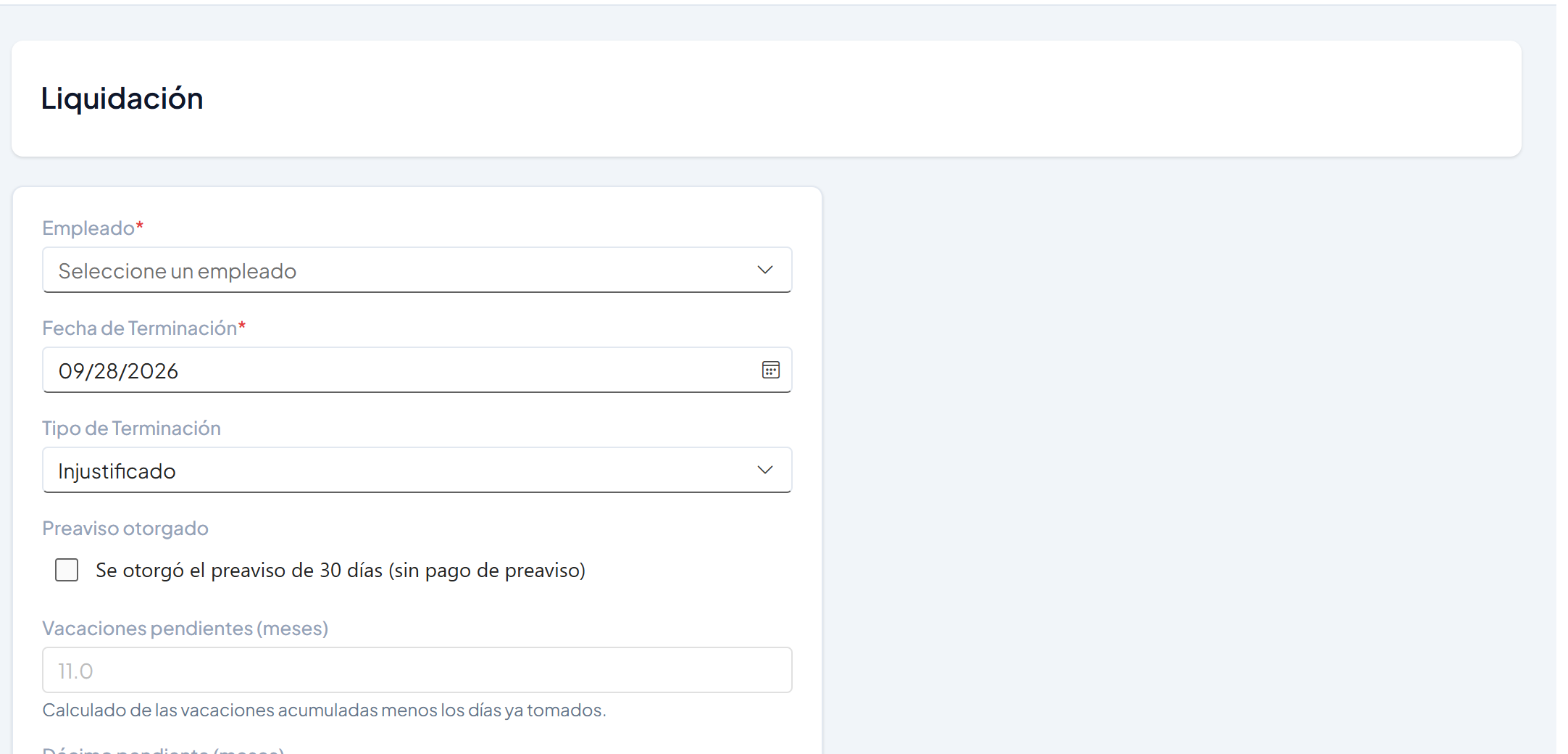This screenshot has width=1568, height=754.
Task: Expand the Tipo de Terminación dropdown showing Injustificado
Action: click(x=417, y=471)
